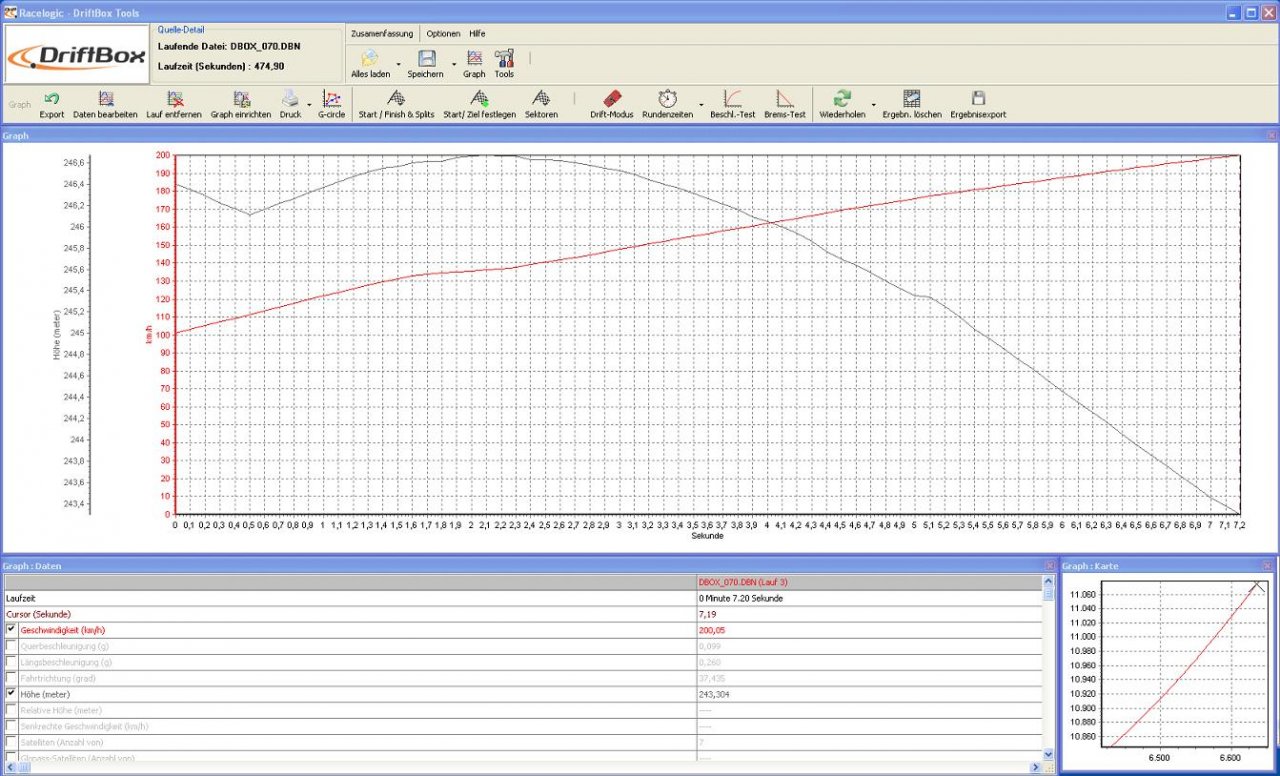This screenshot has height=776, width=1280.
Task: Click the data panel vertical scrollbar down arrow
Action: pyautogui.click(x=1048, y=754)
